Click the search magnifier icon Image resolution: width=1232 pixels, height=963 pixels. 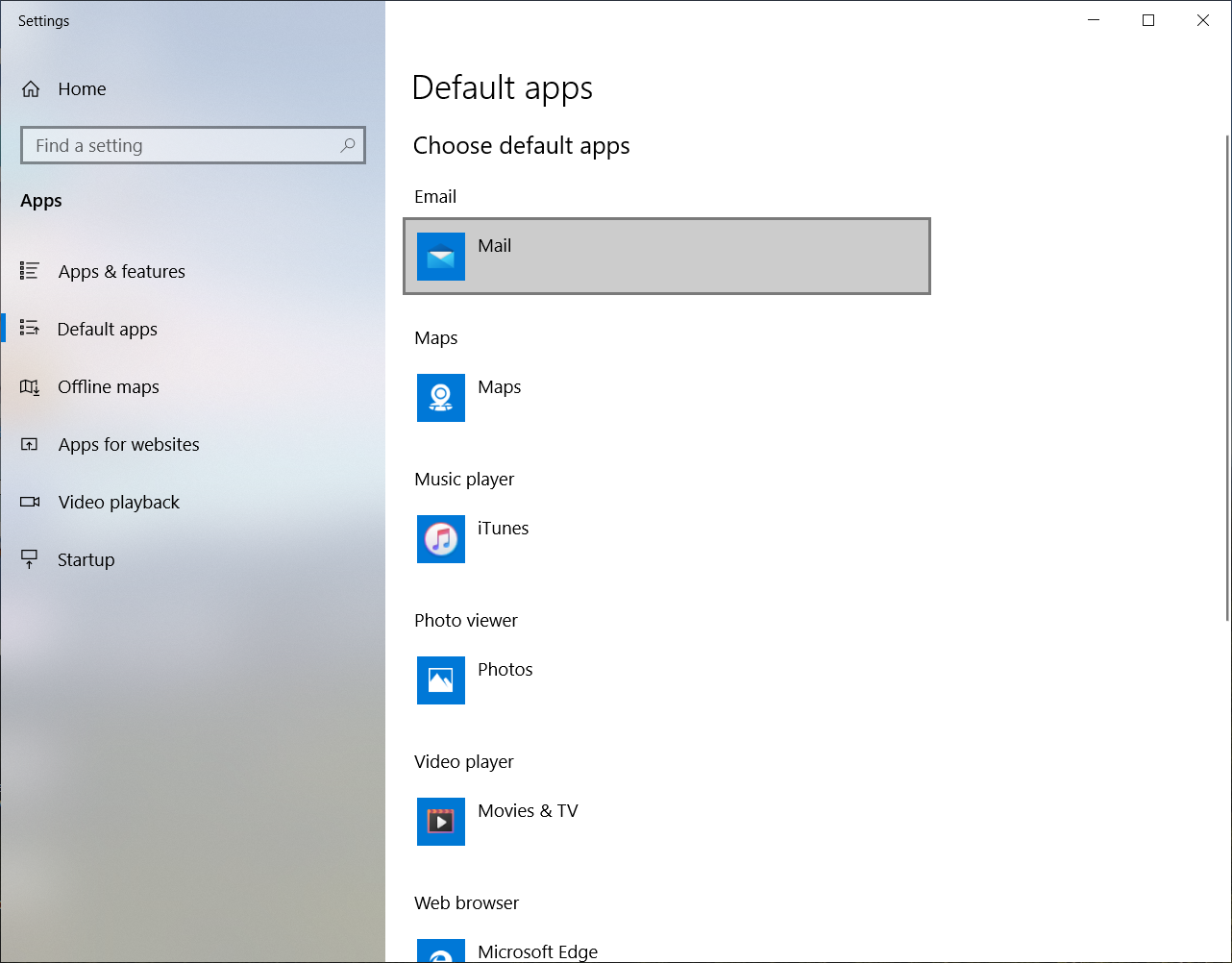(348, 145)
